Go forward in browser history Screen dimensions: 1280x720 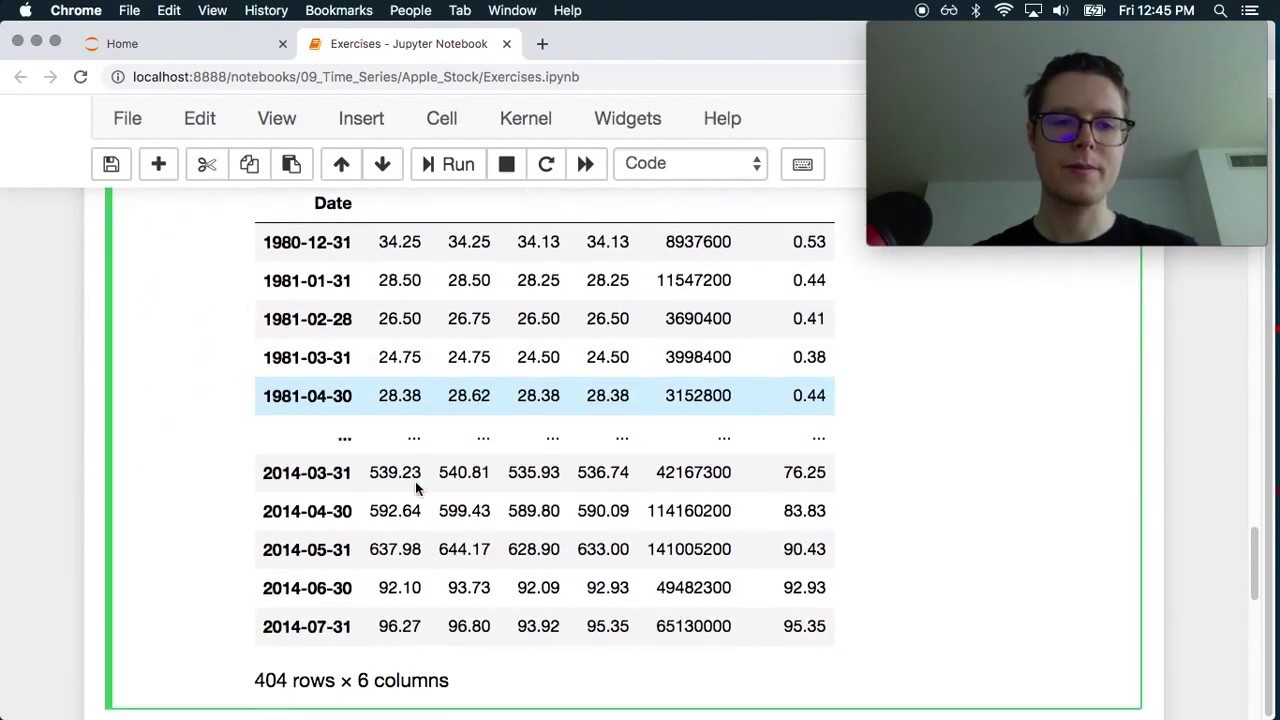tap(50, 77)
